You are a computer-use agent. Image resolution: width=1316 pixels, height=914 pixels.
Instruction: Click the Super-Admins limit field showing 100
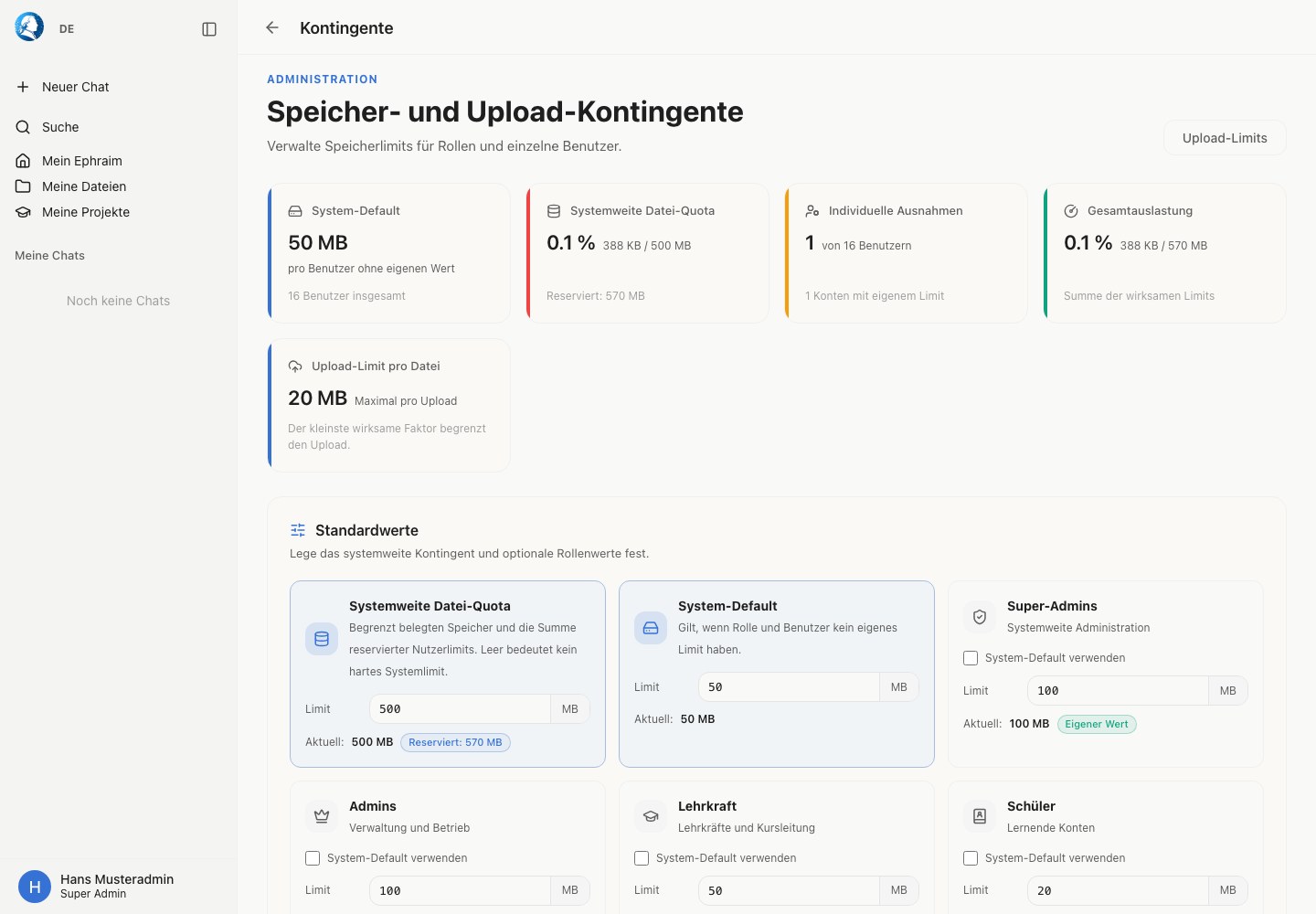tap(1118, 691)
